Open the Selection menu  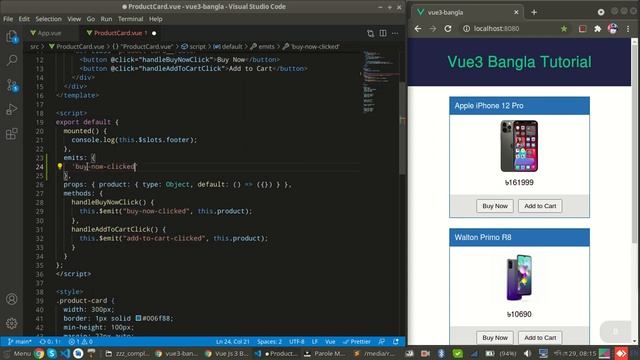click(x=48, y=19)
